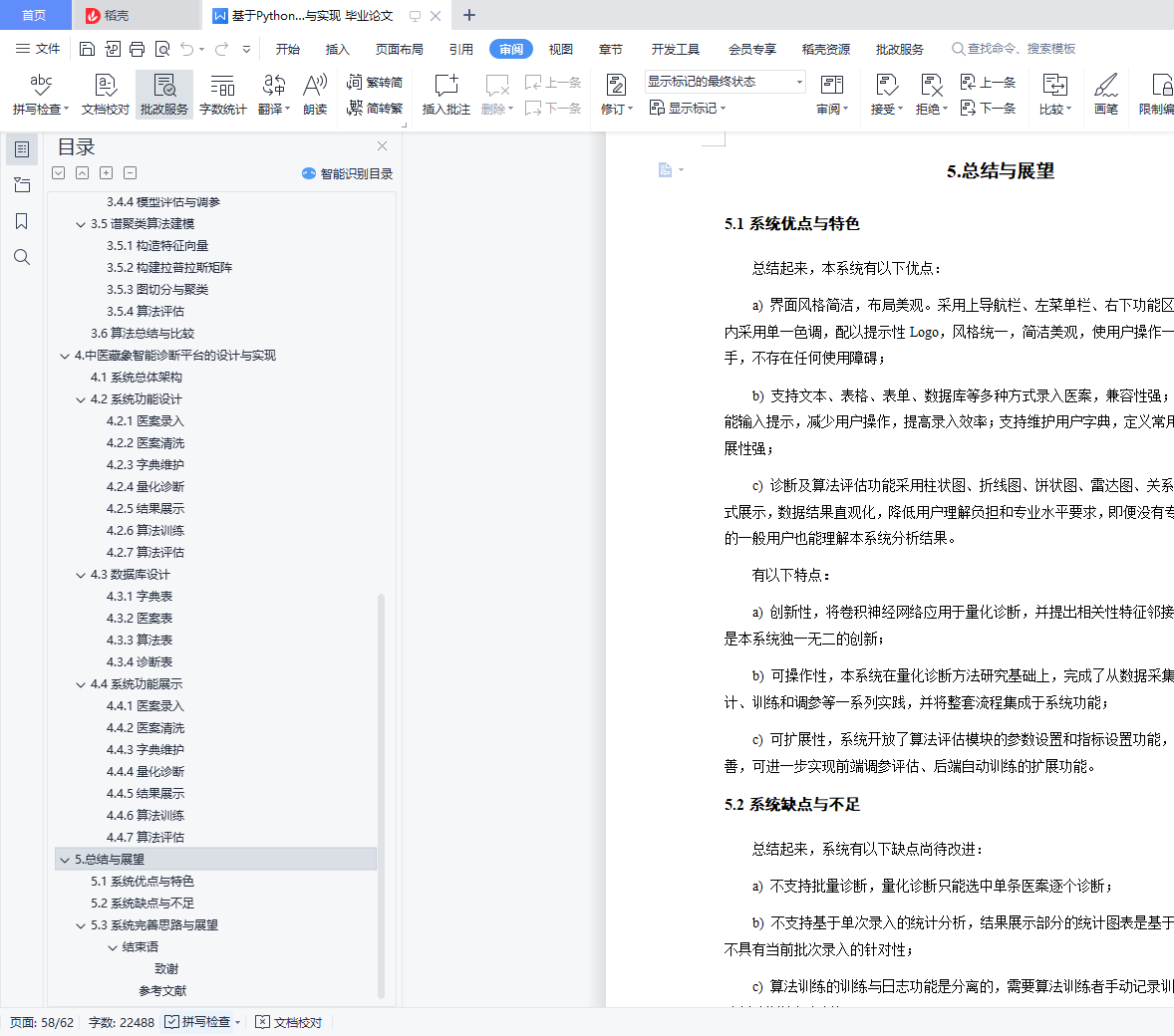This screenshot has width=1174, height=1036.
Task: Click the 智能识别目录 button
Action: pos(348,173)
